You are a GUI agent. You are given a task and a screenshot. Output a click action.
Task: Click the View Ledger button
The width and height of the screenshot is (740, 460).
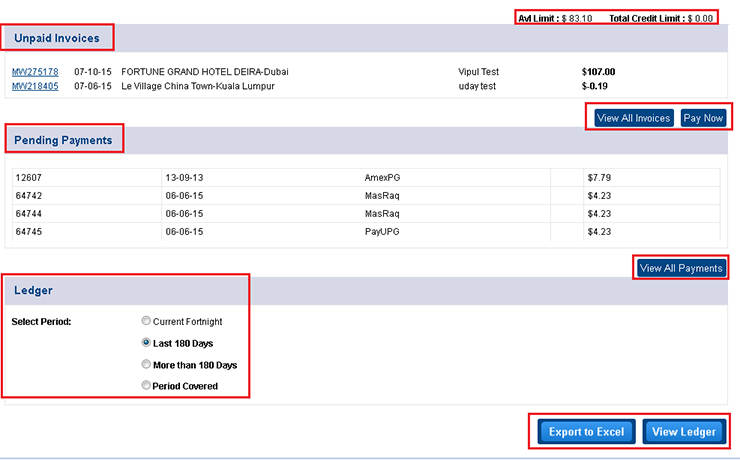coord(682,432)
